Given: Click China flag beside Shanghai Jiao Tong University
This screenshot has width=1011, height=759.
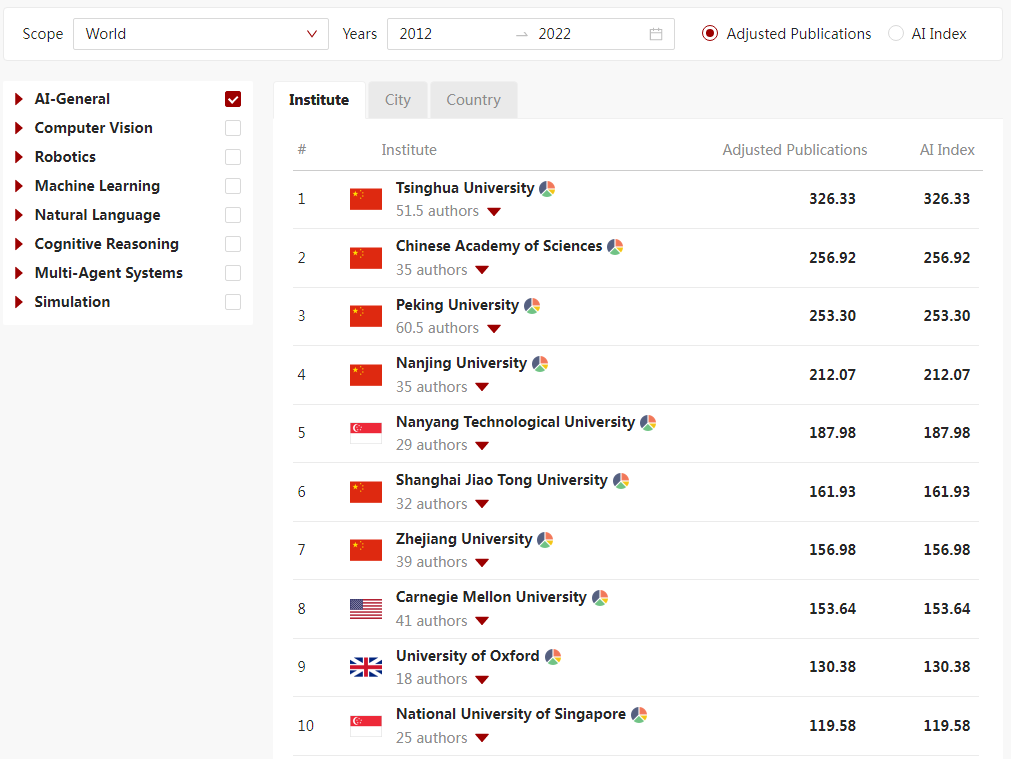Looking at the screenshot, I should click(366, 492).
